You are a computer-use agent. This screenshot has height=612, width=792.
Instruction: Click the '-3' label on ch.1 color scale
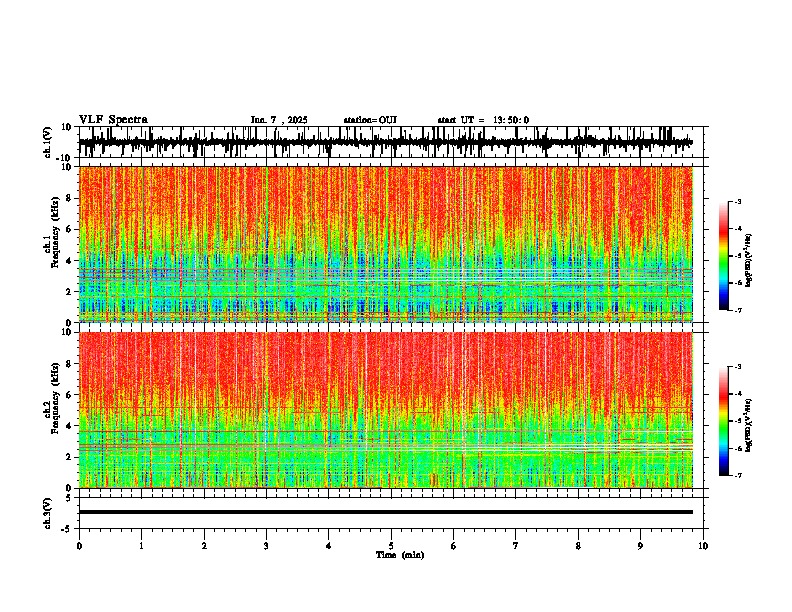click(738, 202)
